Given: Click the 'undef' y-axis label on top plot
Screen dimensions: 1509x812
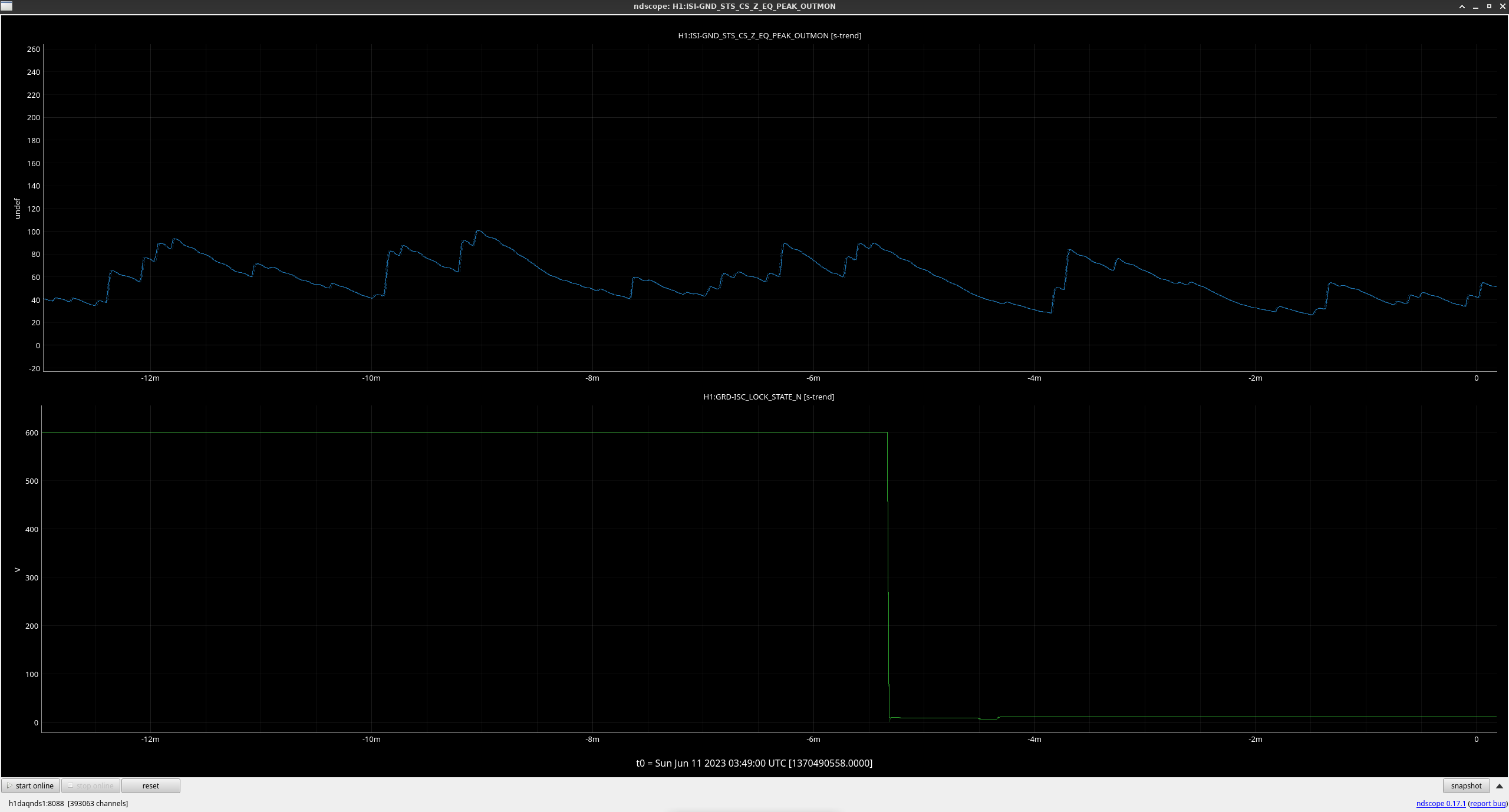Looking at the screenshot, I should (x=17, y=209).
